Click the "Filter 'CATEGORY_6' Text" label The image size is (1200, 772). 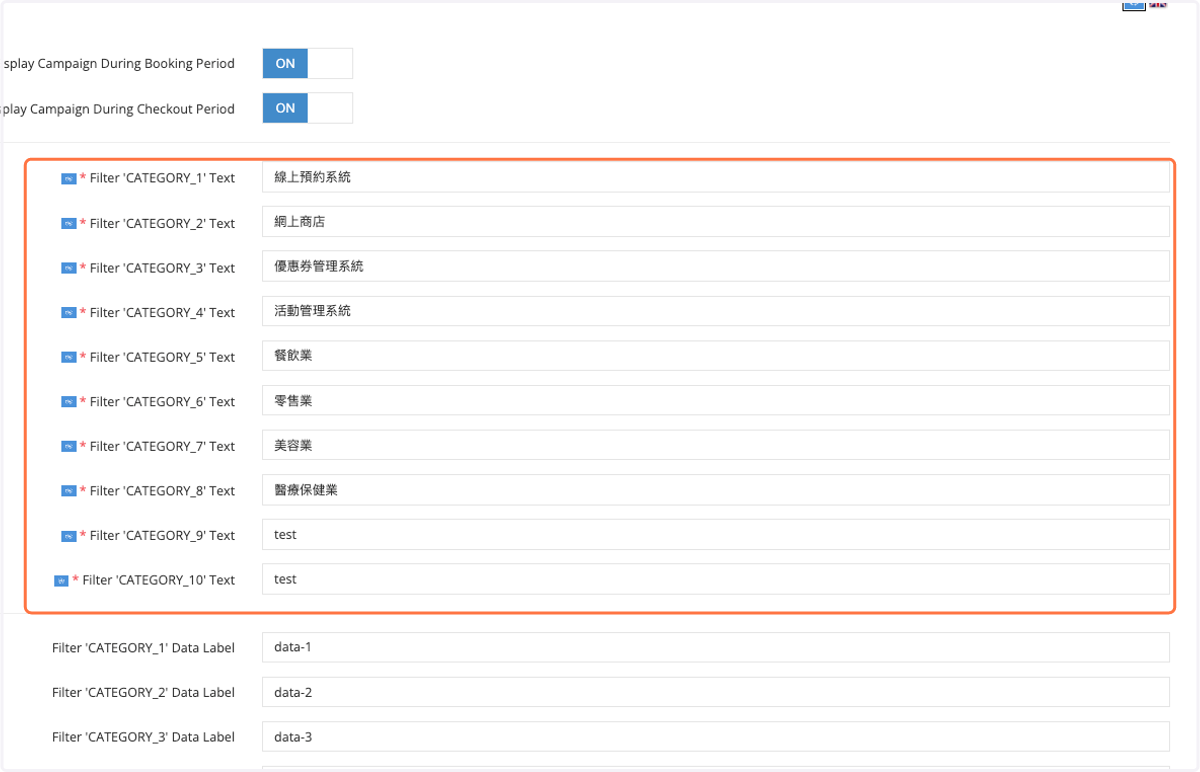162,401
